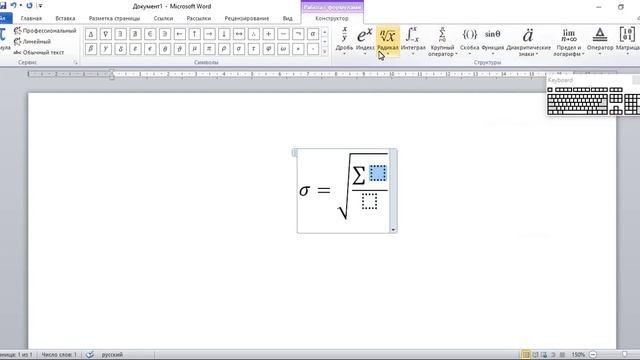640x360 pixels.
Task: Insert the right arrow → symbol
Action: tap(209, 34)
